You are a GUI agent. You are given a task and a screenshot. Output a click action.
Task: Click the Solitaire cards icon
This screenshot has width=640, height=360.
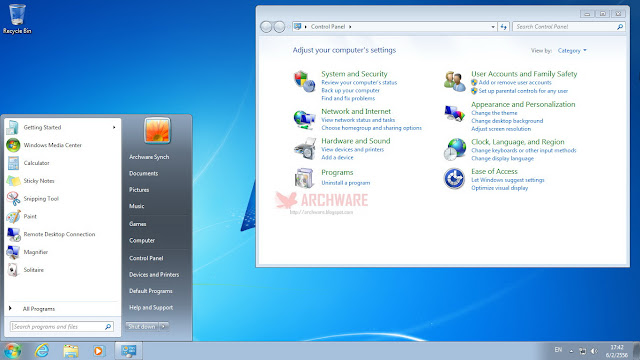(13, 270)
